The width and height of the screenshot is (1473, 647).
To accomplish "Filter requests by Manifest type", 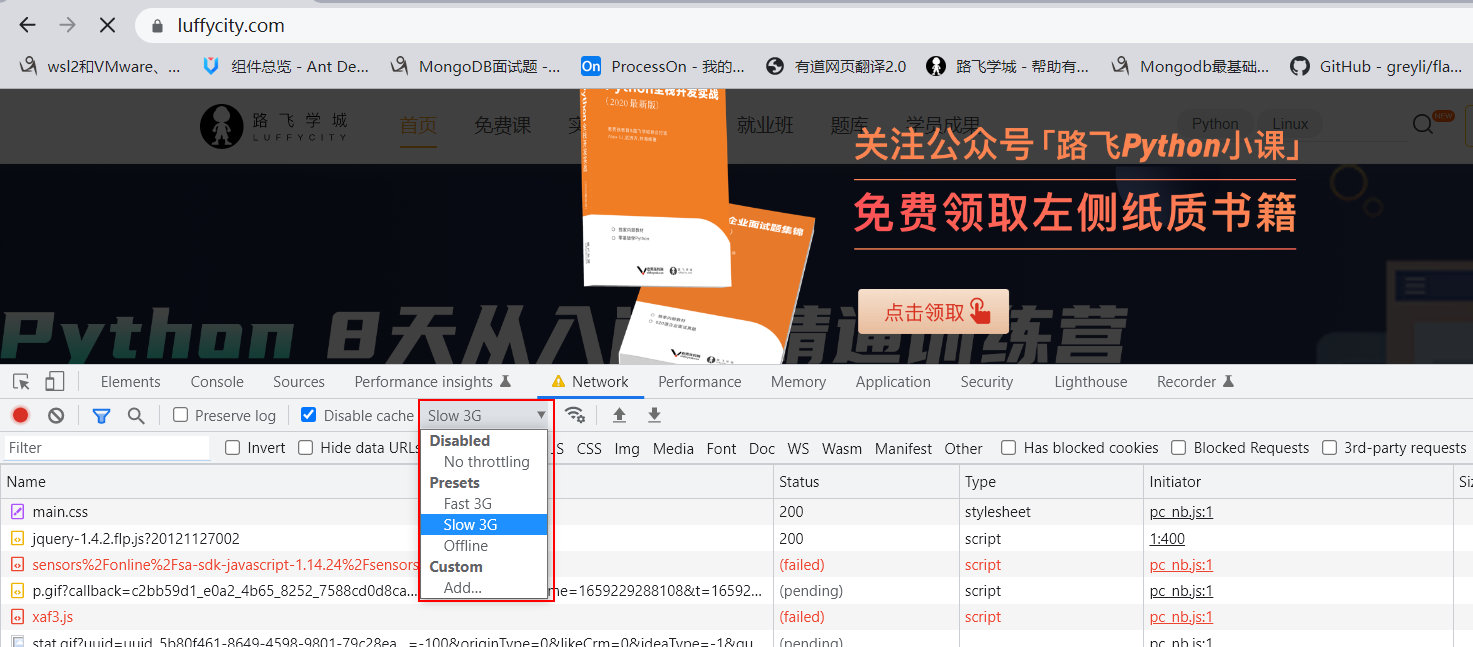I will pyautogui.click(x=903, y=449).
